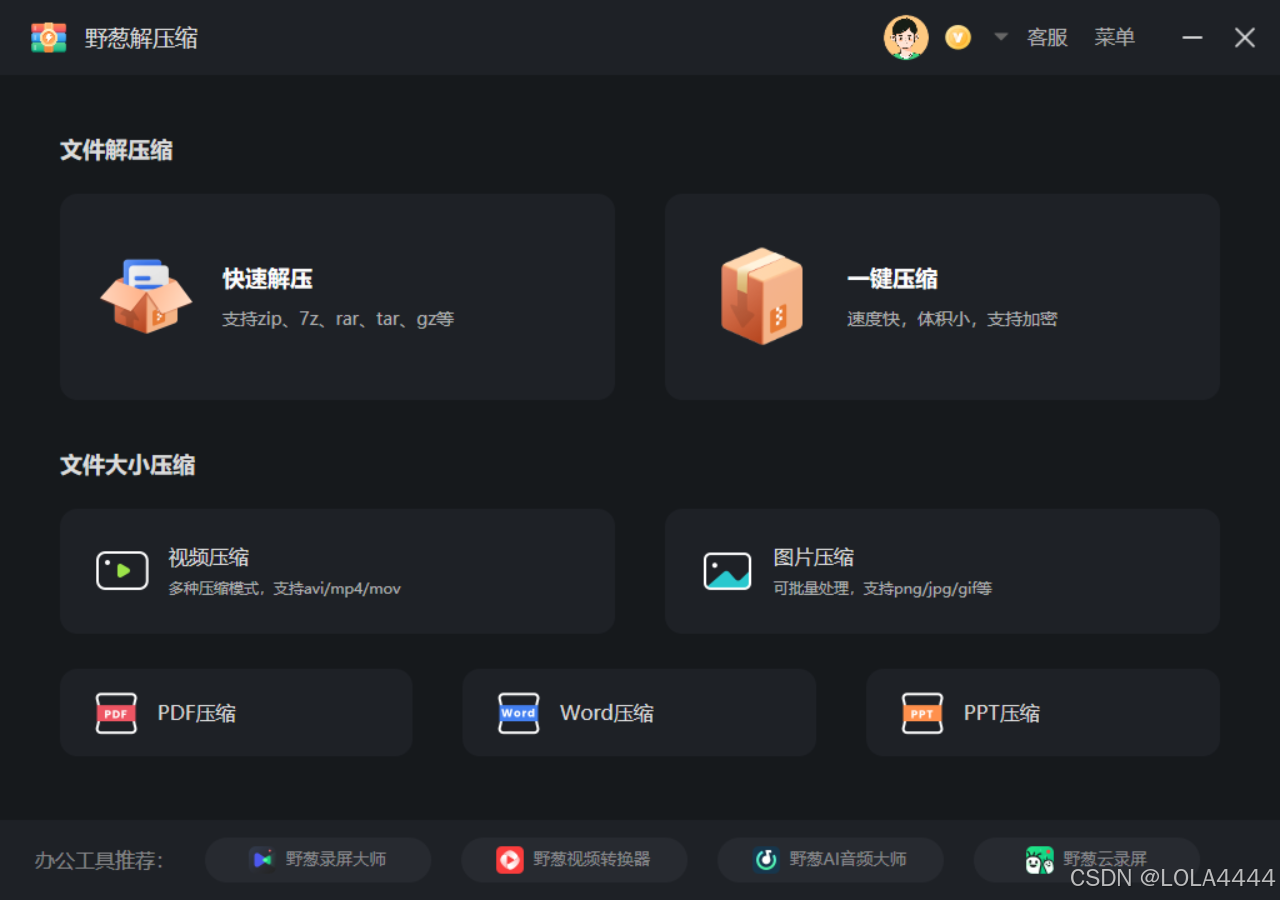Screen dimensions: 1280x900
Task: Click the Word压缩 Word icon
Action: coord(518,712)
